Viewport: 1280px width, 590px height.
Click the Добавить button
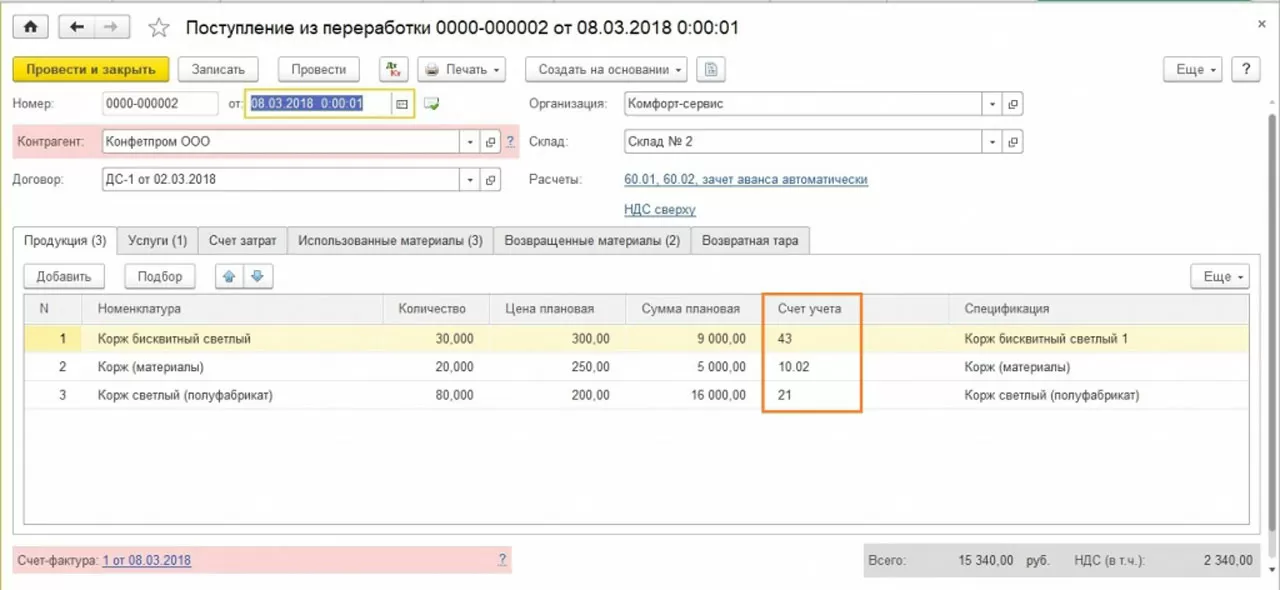coord(64,276)
